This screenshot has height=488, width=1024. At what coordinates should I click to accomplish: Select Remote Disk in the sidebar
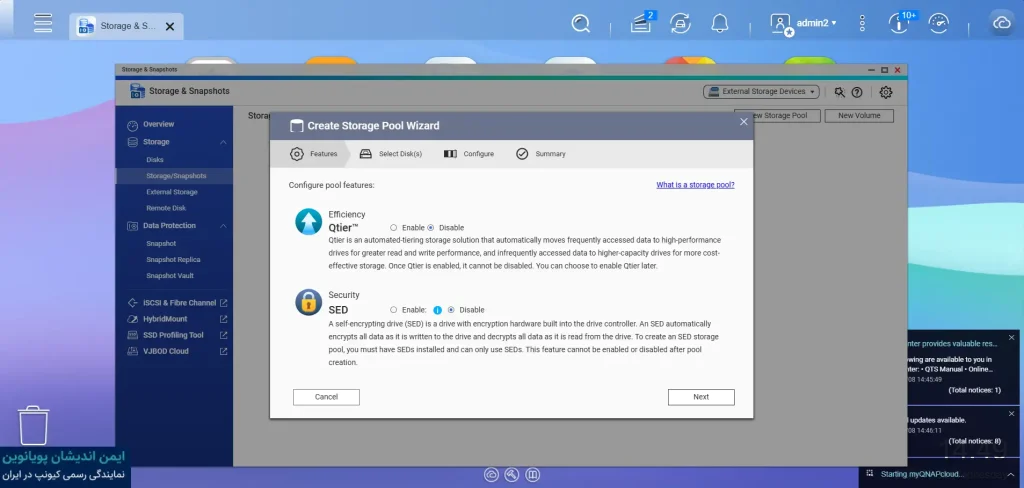coord(166,208)
